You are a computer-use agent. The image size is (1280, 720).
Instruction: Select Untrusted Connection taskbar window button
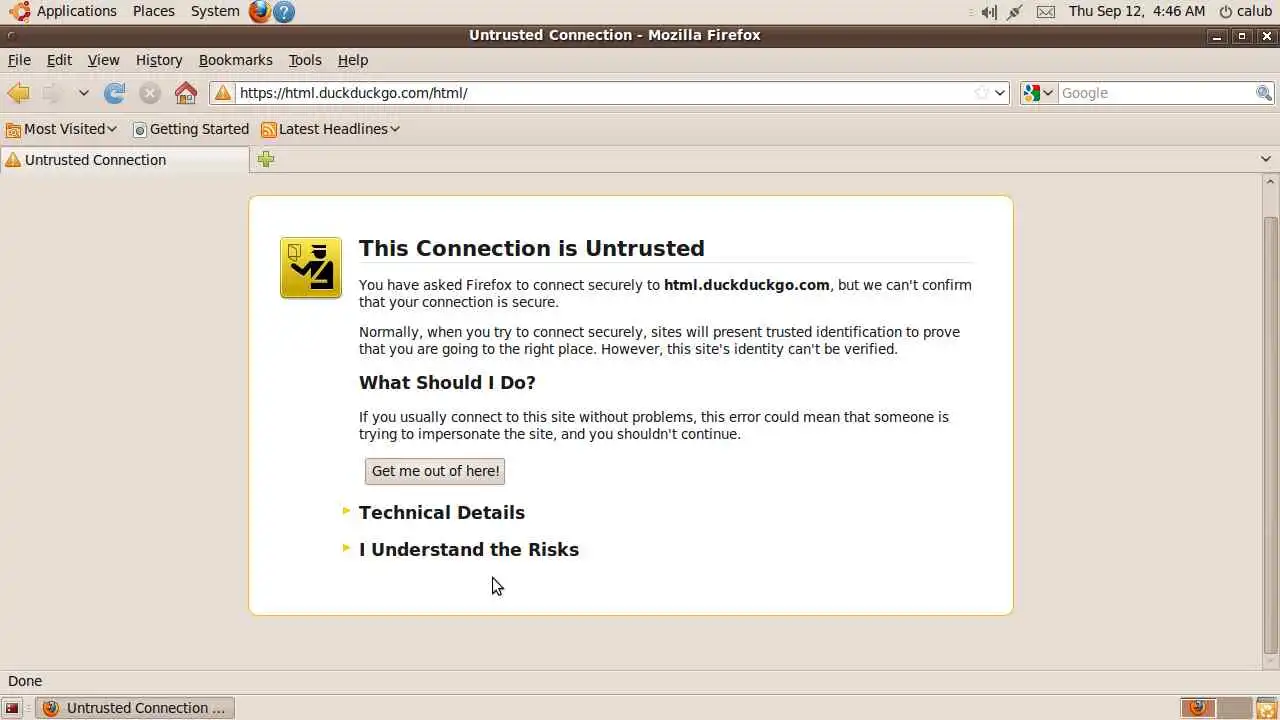(134, 708)
